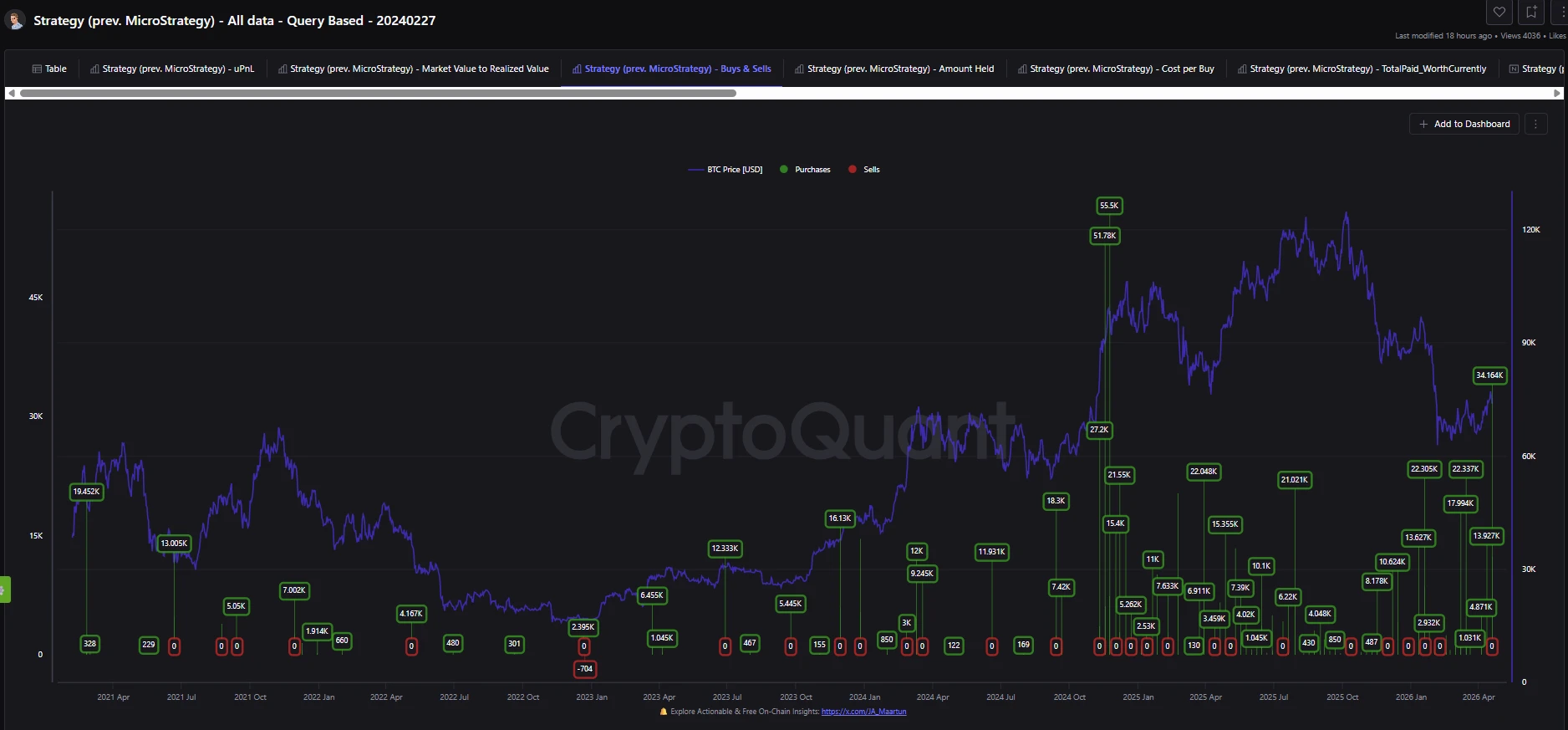1568x730 pixels.
Task: Click the 2025 Oct x-axis label
Action: [1342, 697]
